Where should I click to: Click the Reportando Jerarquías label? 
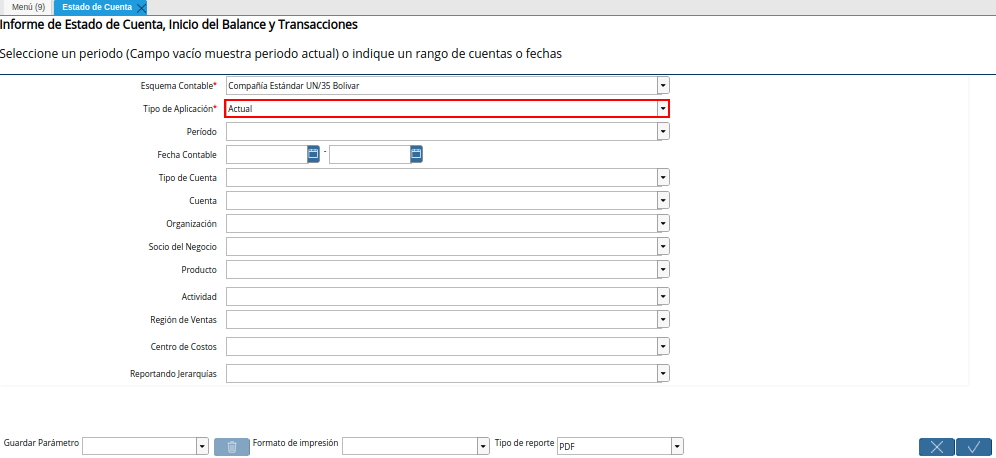click(173, 374)
